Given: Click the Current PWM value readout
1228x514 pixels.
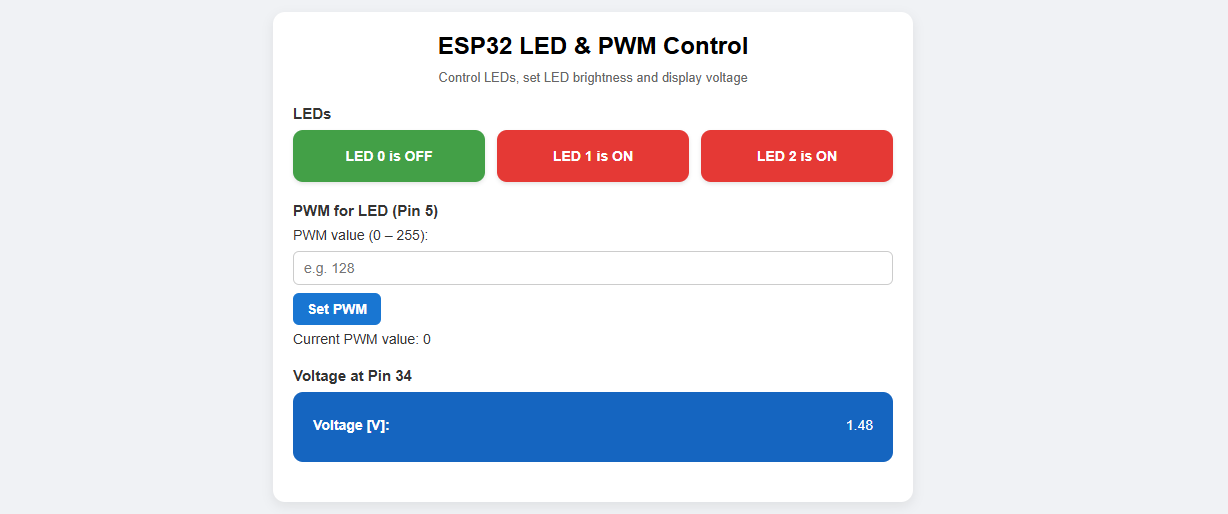Looking at the screenshot, I should pos(361,339).
